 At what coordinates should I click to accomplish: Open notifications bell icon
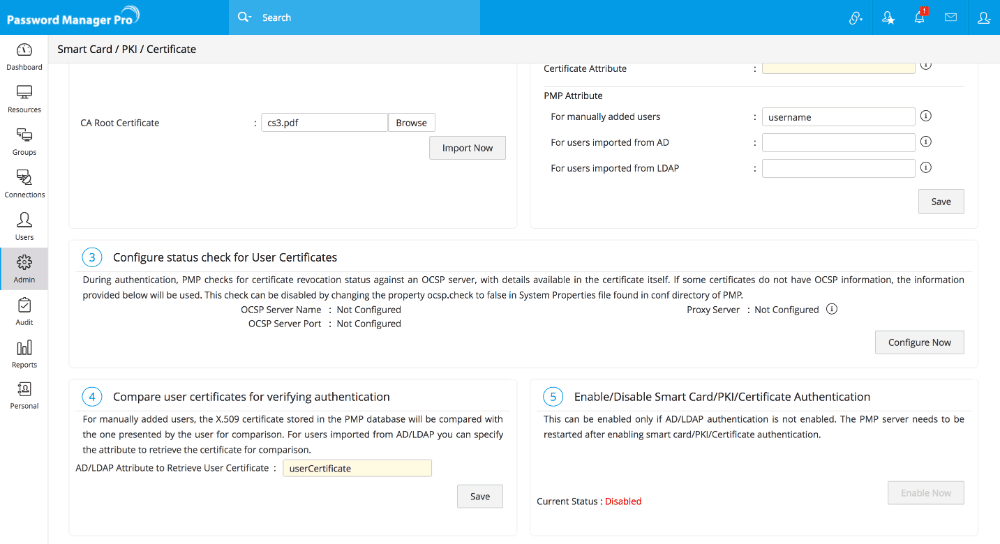920,17
